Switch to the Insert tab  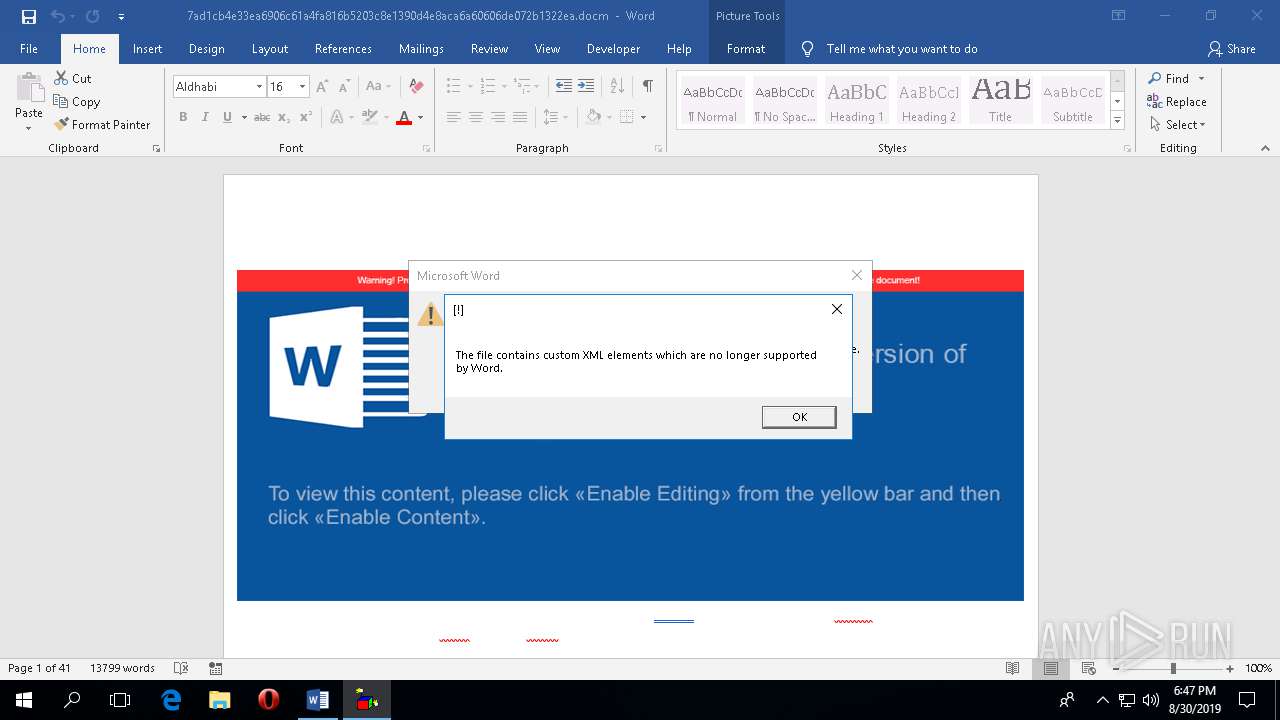[x=147, y=48]
